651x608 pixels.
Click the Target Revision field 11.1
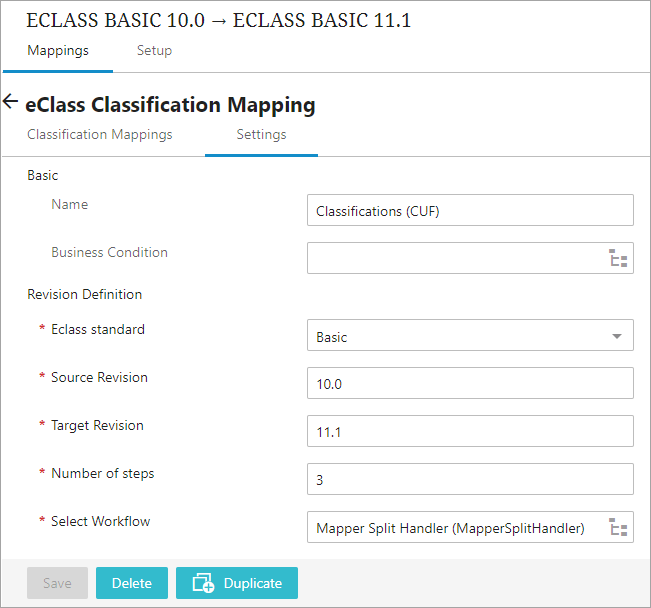(470, 431)
